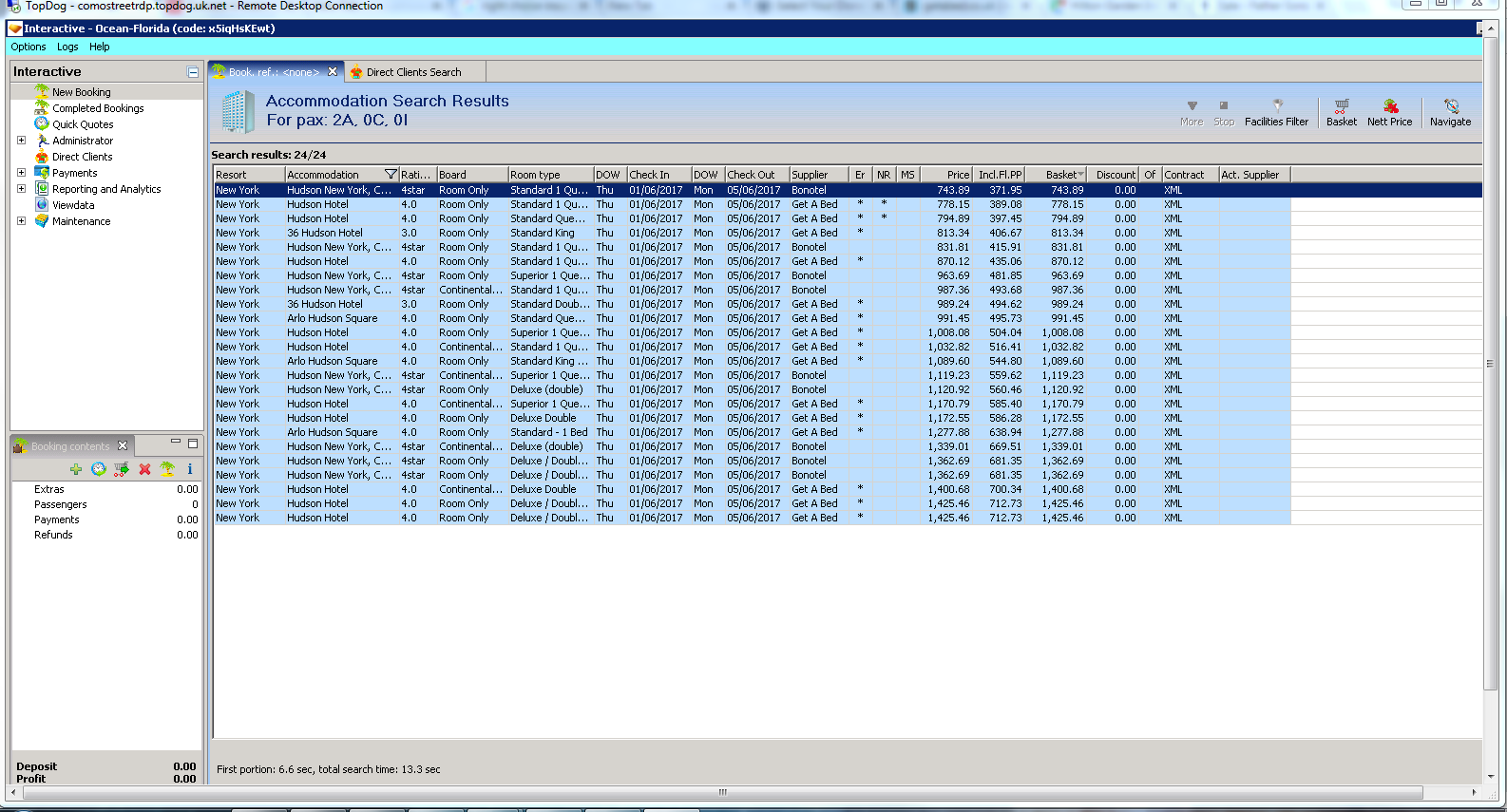This screenshot has width=1507, height=812.
Task: Click the Passengers line in Booking contents
Action: point(106,504)
